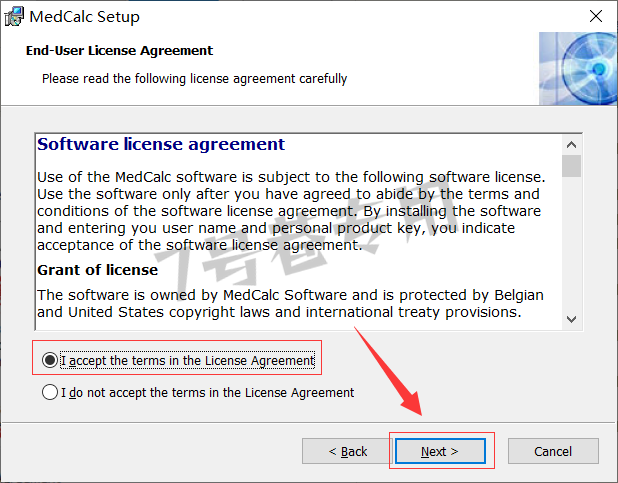Click the "Grant of license" subheading
The height and width of the screenshot is (483, 618).
coord(97,270)
